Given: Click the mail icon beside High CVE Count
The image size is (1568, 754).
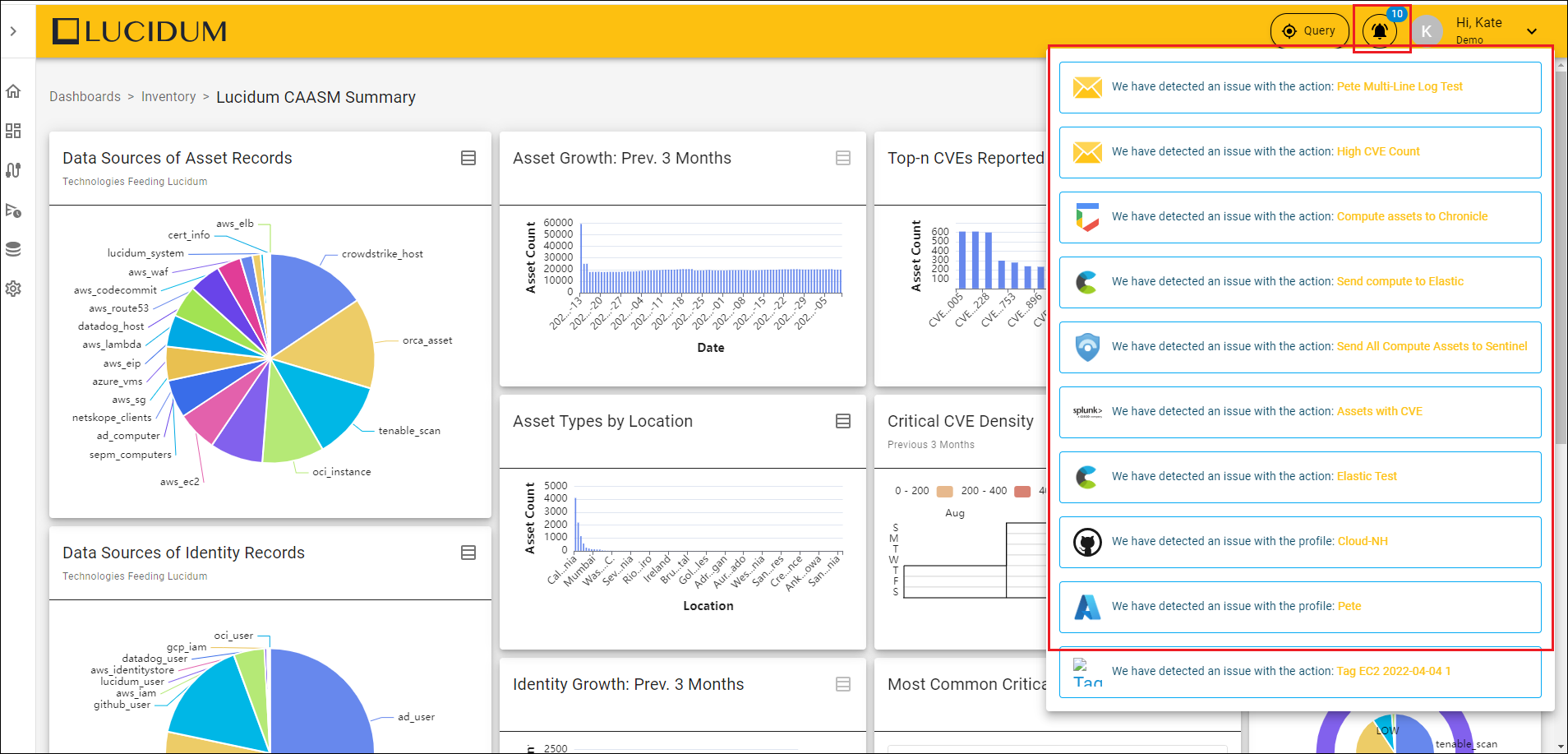Looking at the screenshot, I should pos(1087,152).
